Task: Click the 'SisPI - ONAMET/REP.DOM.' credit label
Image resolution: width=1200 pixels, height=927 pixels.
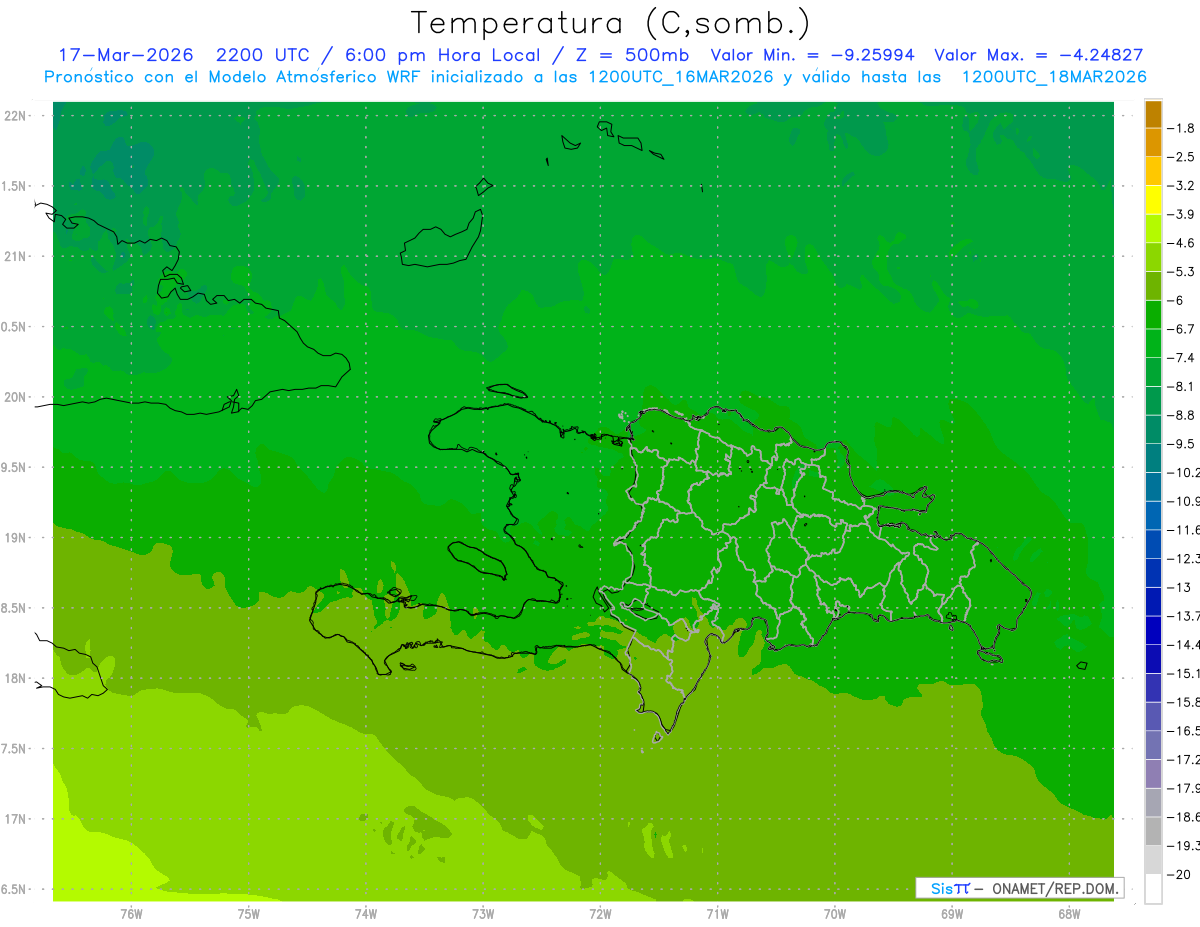Action: pyautogui.click(x=1020, y=888)
